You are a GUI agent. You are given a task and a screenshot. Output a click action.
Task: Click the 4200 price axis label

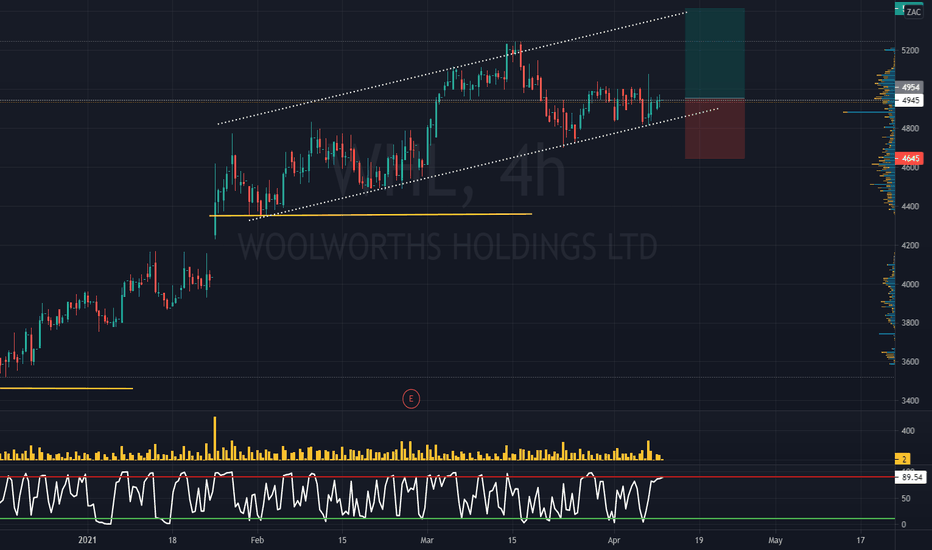910,245
